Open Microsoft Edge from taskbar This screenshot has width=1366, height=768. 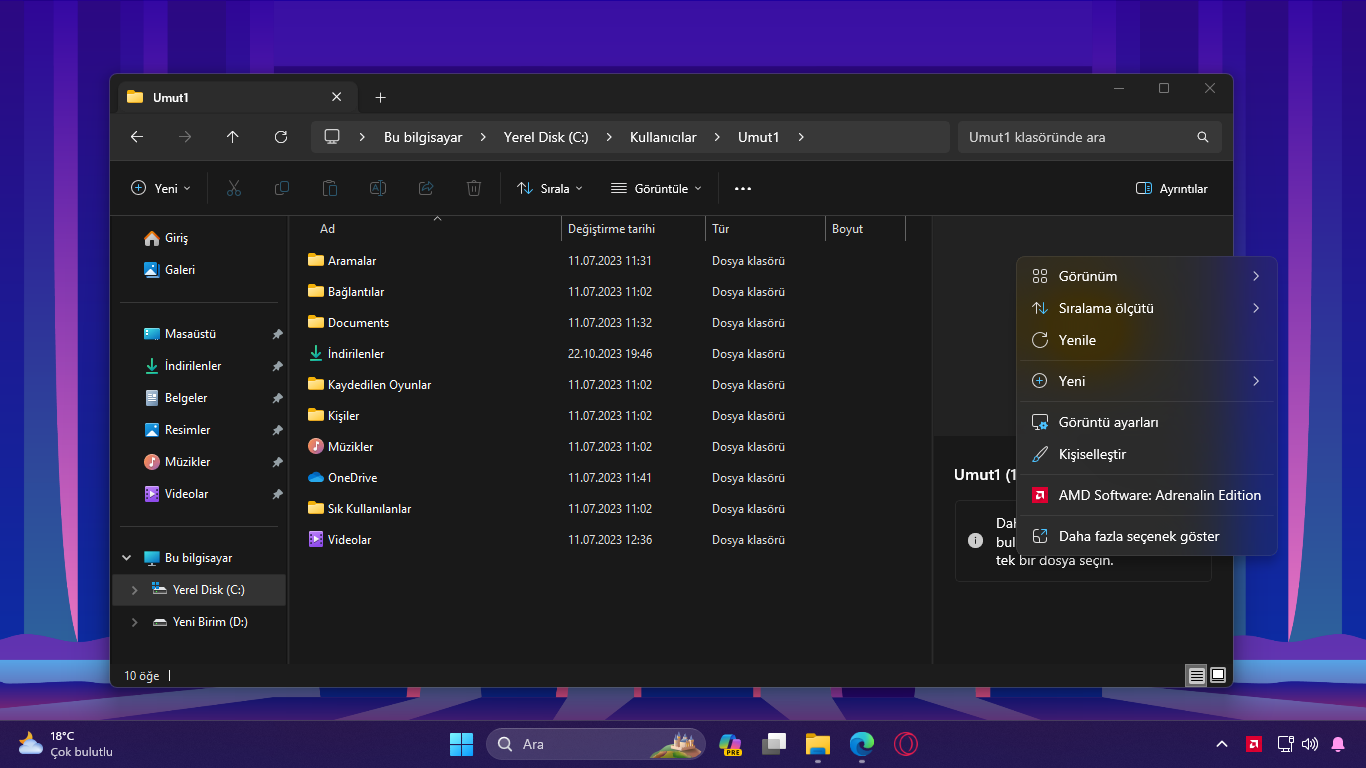[x=861, y=744]
